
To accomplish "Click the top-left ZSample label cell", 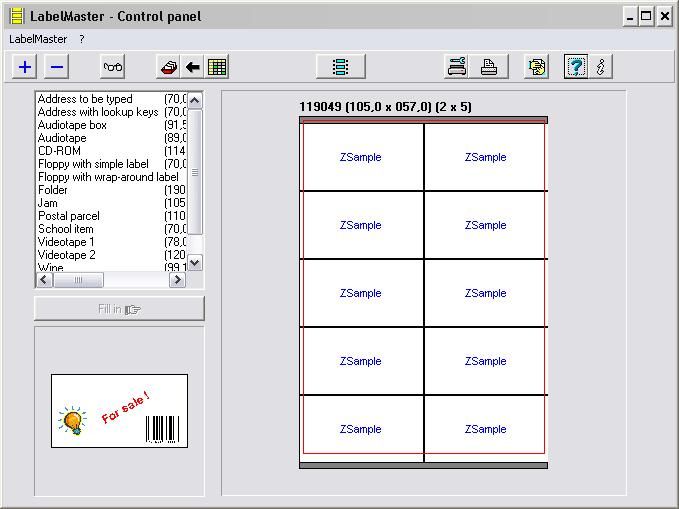I will click(361, 157).
